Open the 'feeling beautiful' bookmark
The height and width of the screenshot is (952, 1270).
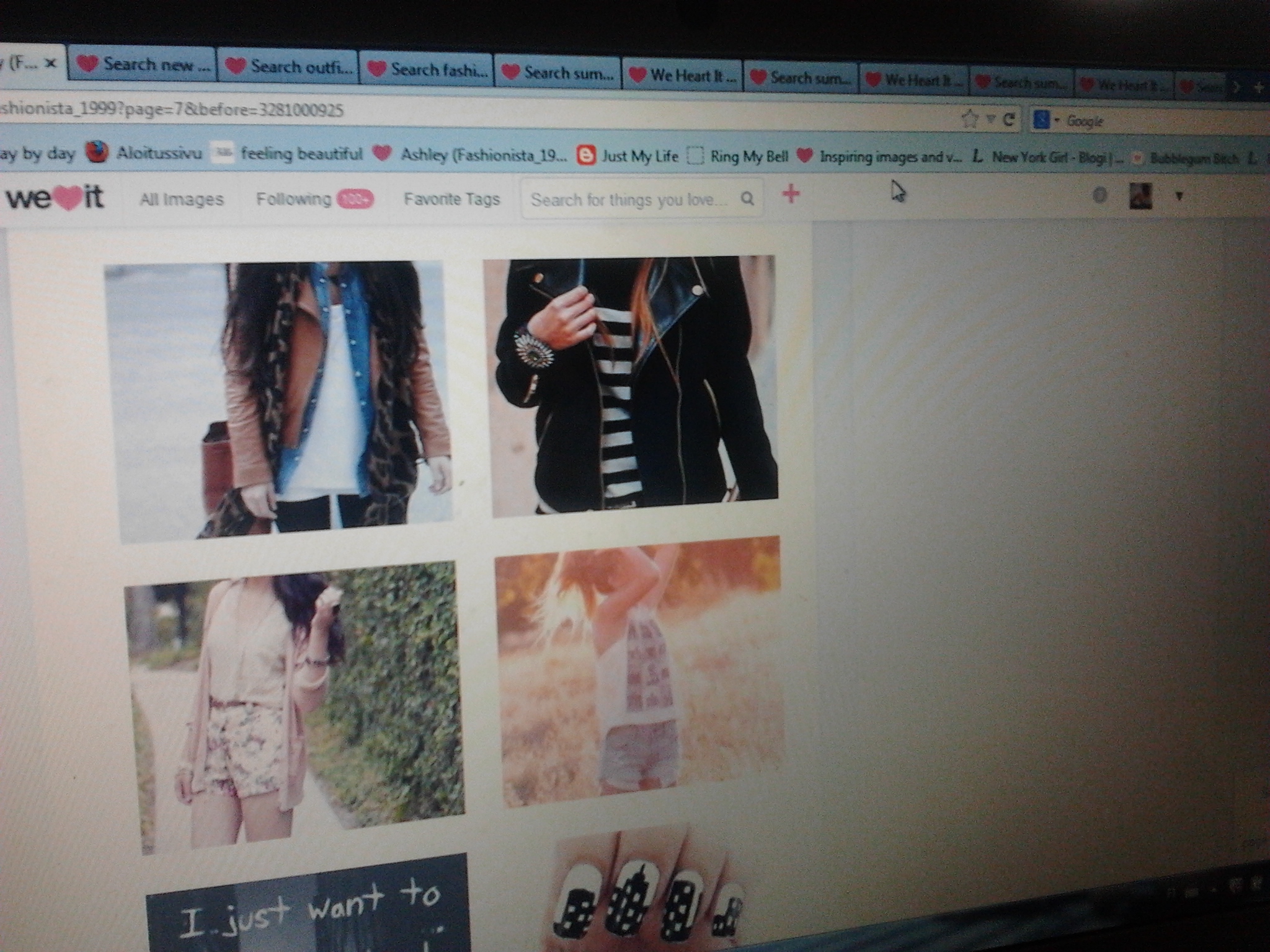click(286, 153)
